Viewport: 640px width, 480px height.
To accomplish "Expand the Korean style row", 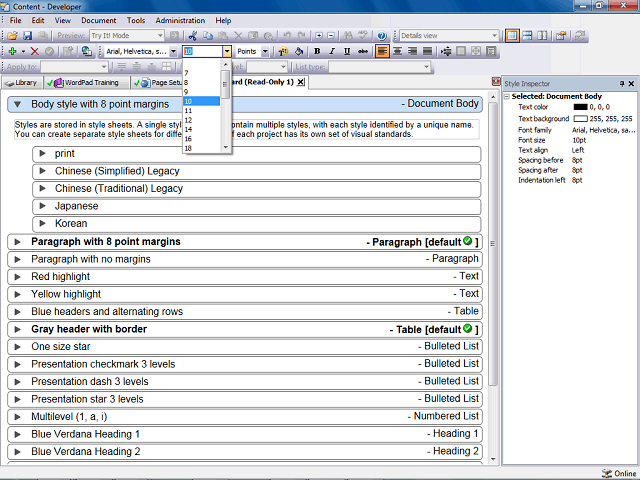I will pos(42,223).
